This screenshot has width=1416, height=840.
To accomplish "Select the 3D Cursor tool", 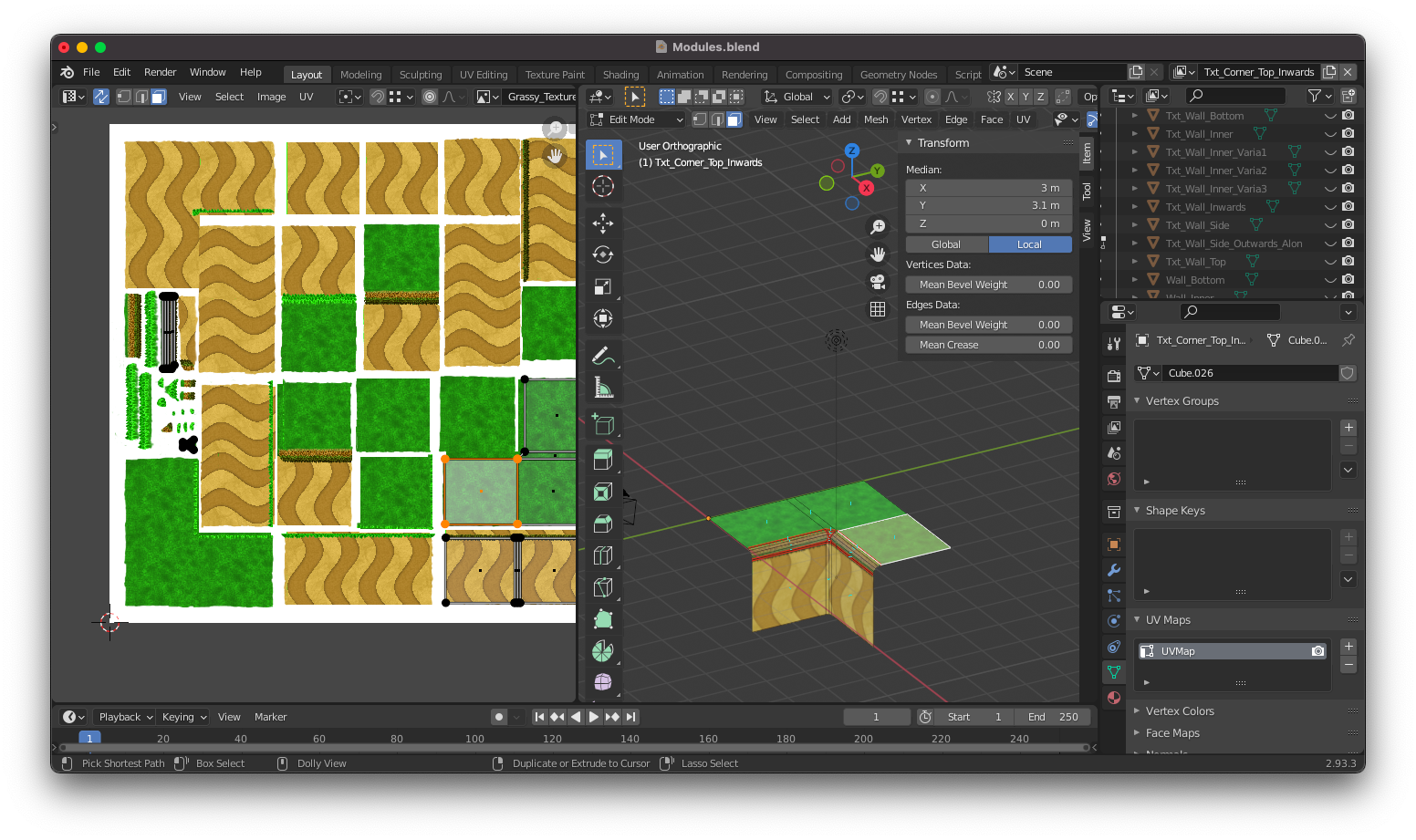I will pyautogui.click(x=602, y=186).
